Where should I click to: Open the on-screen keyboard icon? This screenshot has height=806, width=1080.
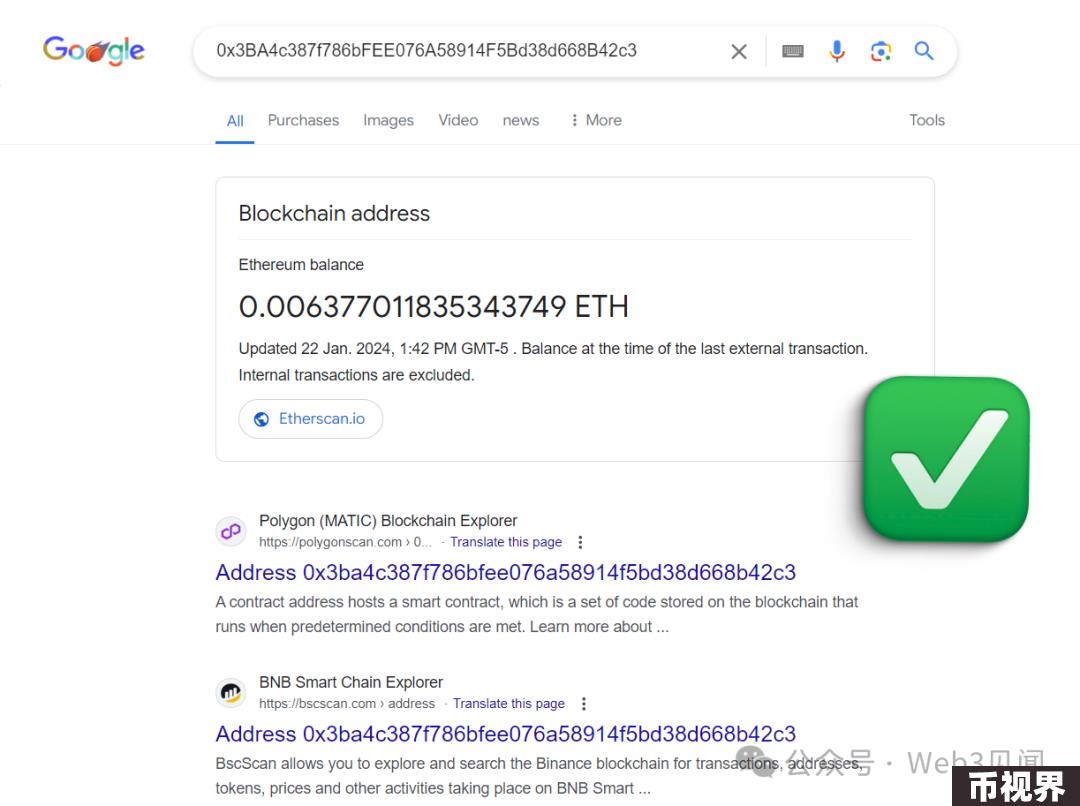[793, 51]
